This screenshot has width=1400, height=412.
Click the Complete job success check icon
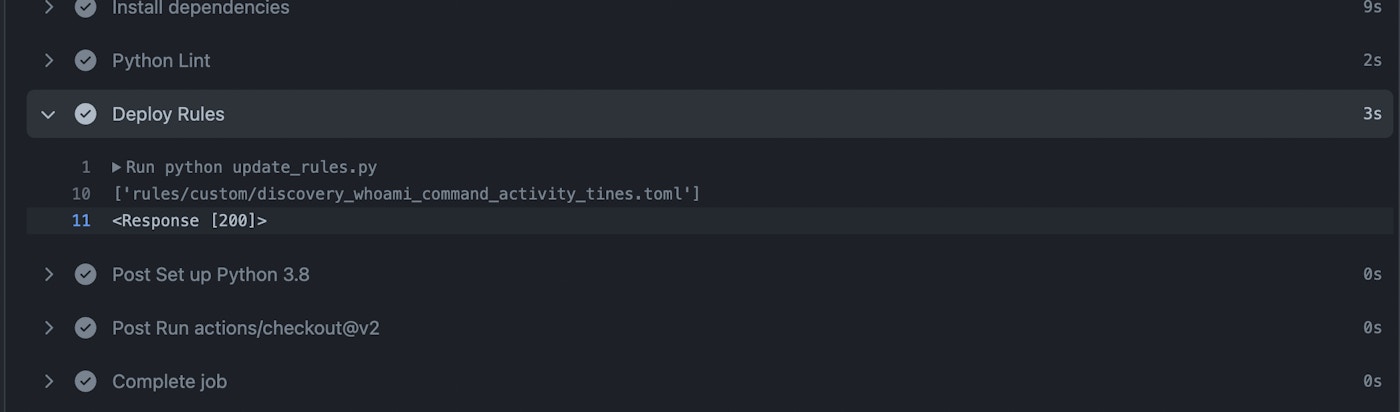point(86,381)
